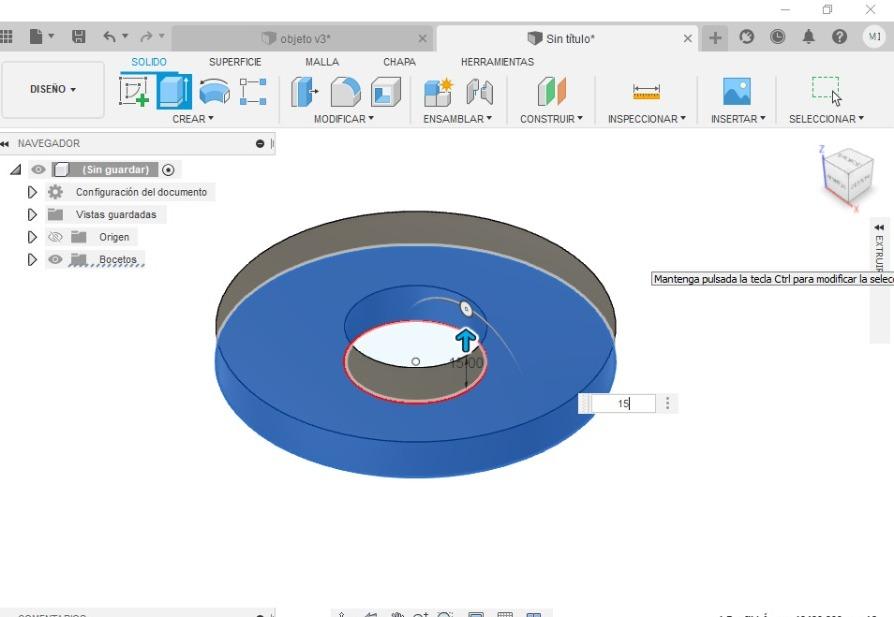Open the CONSTRUIR dropdown menu
The image size is (894, 617).
pyautogui.click(x=551, y=119)
